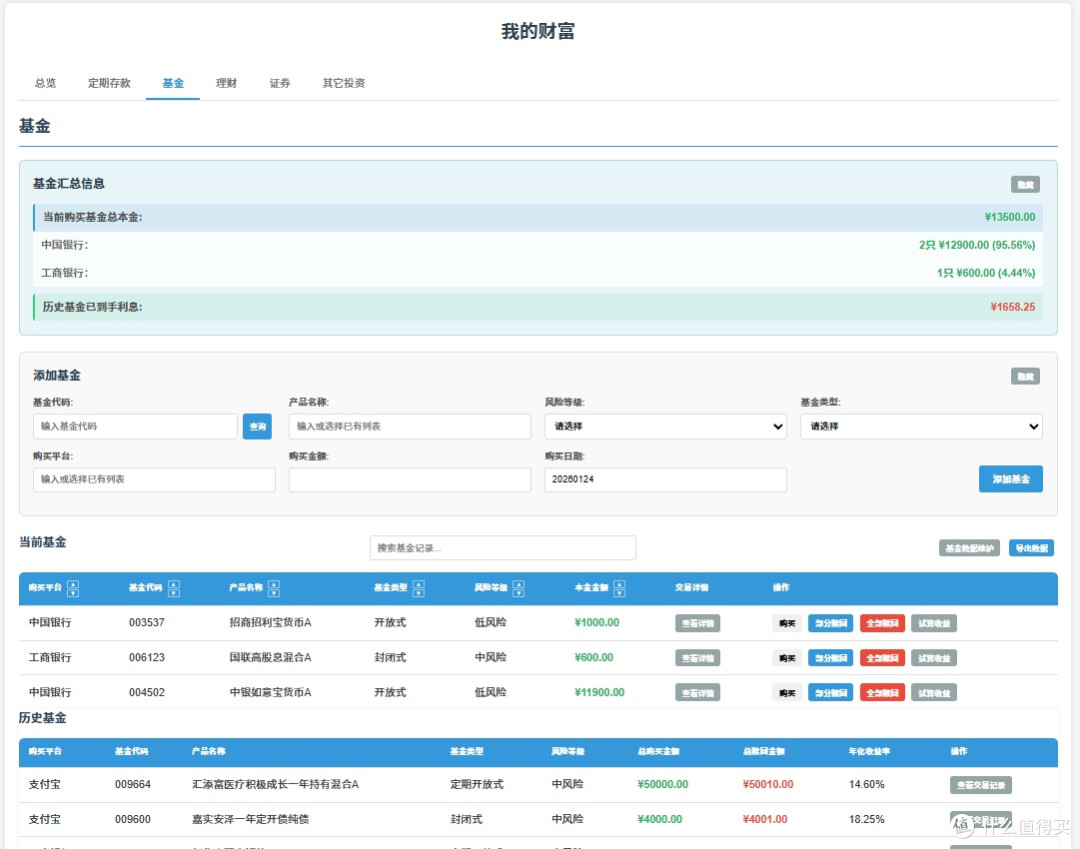Focus the 产品名称 input field
Image resolution: width=1080 pixels, height=849 pixels.
pyautogui.click(x=410, y=426)
